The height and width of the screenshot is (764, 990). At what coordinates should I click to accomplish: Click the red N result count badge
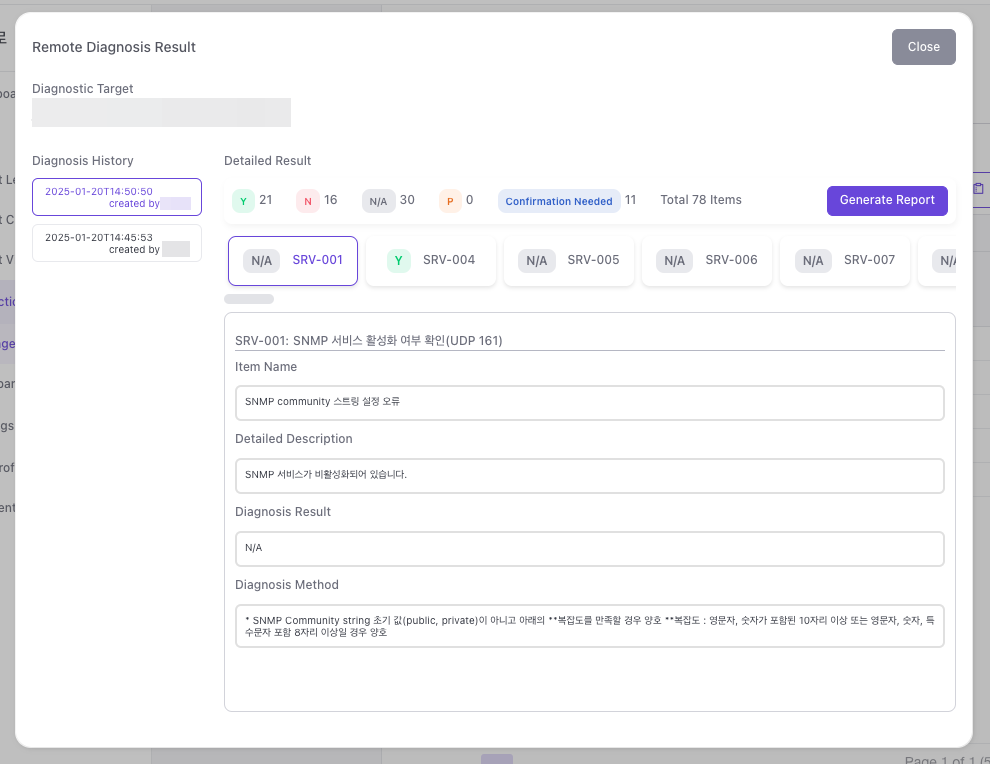point(307,201)
